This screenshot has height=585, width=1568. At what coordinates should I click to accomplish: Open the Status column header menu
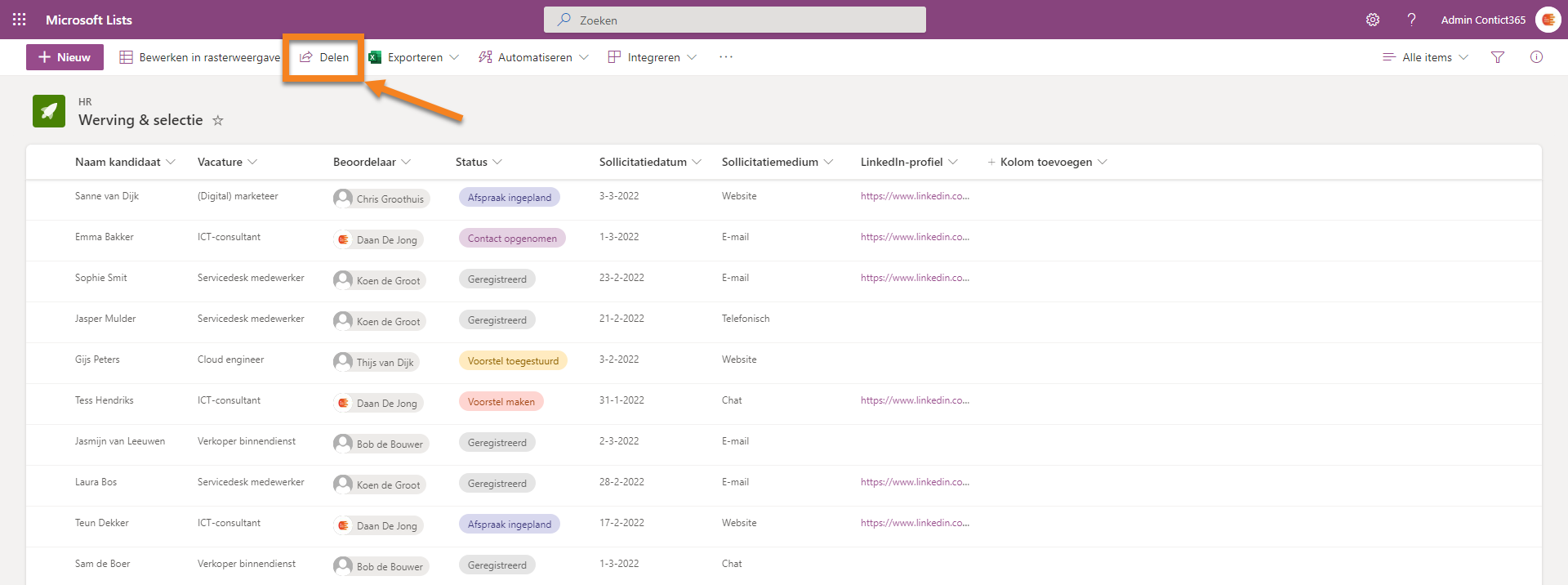pyautogui.click(x=479, y=162)
